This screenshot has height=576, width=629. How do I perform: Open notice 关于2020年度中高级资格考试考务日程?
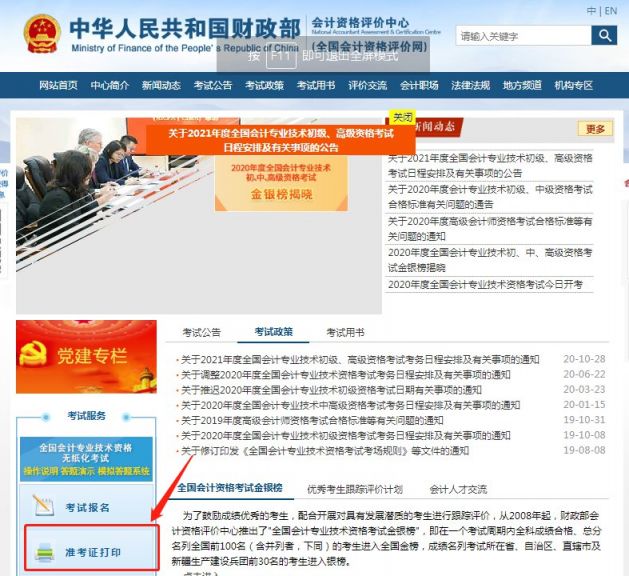[350, 405]
